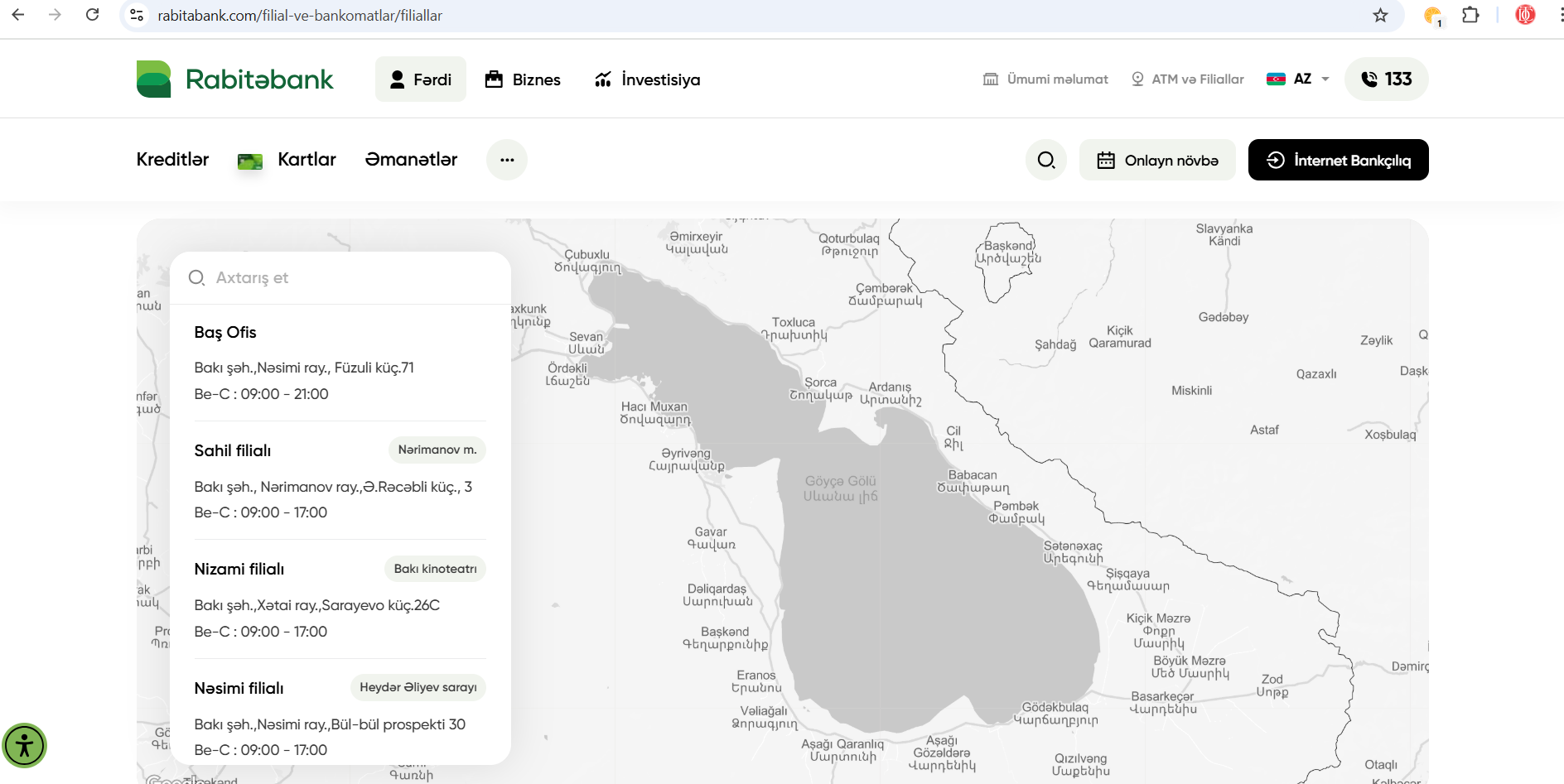Focus the Axtarış et search field
Image resolution: width=1564 pixels, height=784 pixels.
[348, 278]
